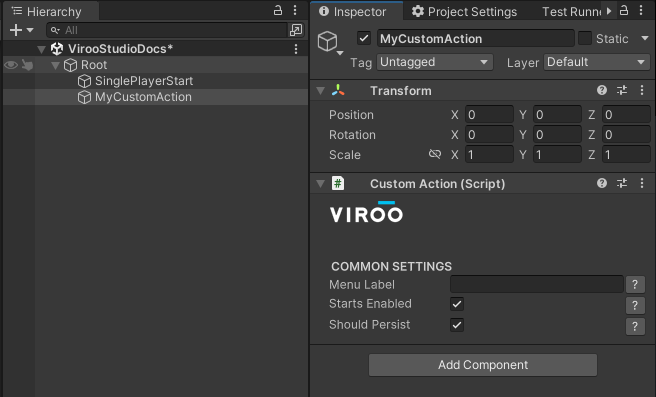Open Transform component context menu
The width and height of the screenshot is (656, 397).
pos(642,90)
